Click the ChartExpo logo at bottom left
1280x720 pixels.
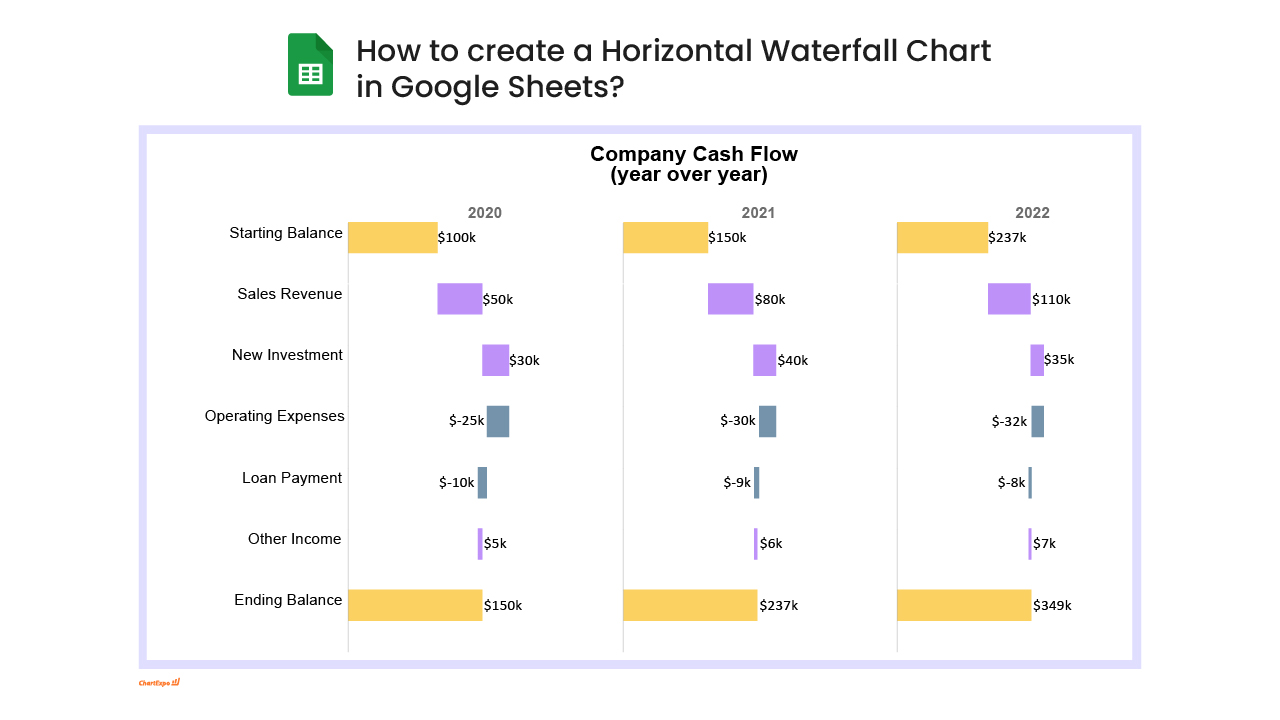(x=159, y=683)
